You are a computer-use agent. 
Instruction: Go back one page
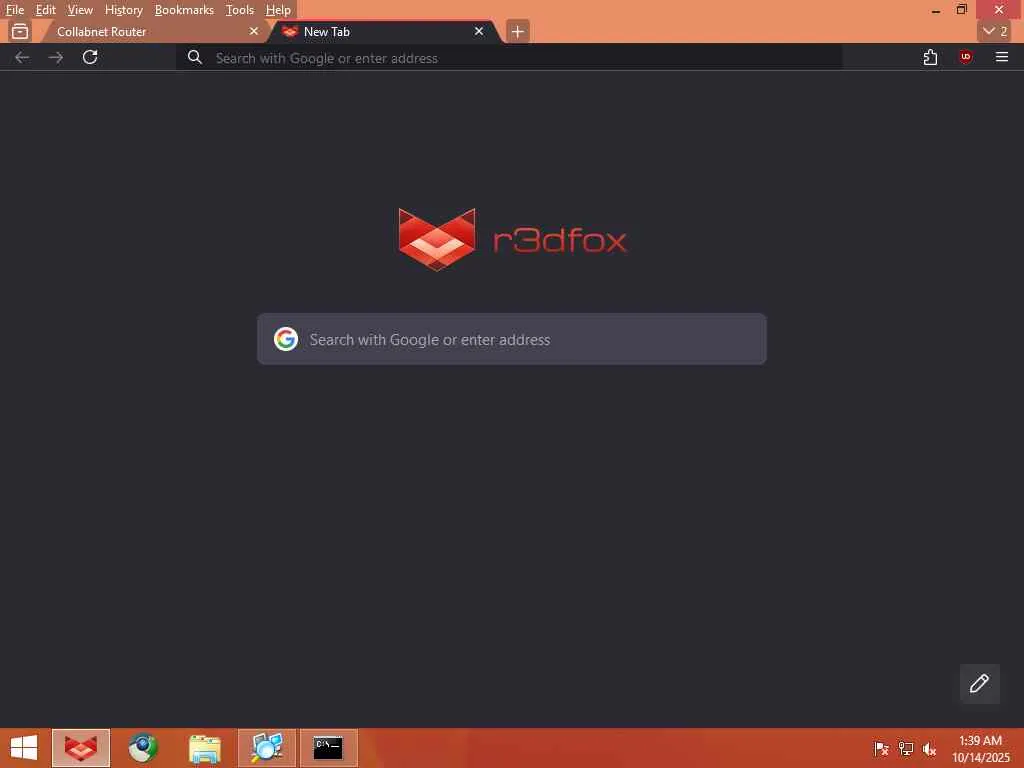click(x=22, y=57)
